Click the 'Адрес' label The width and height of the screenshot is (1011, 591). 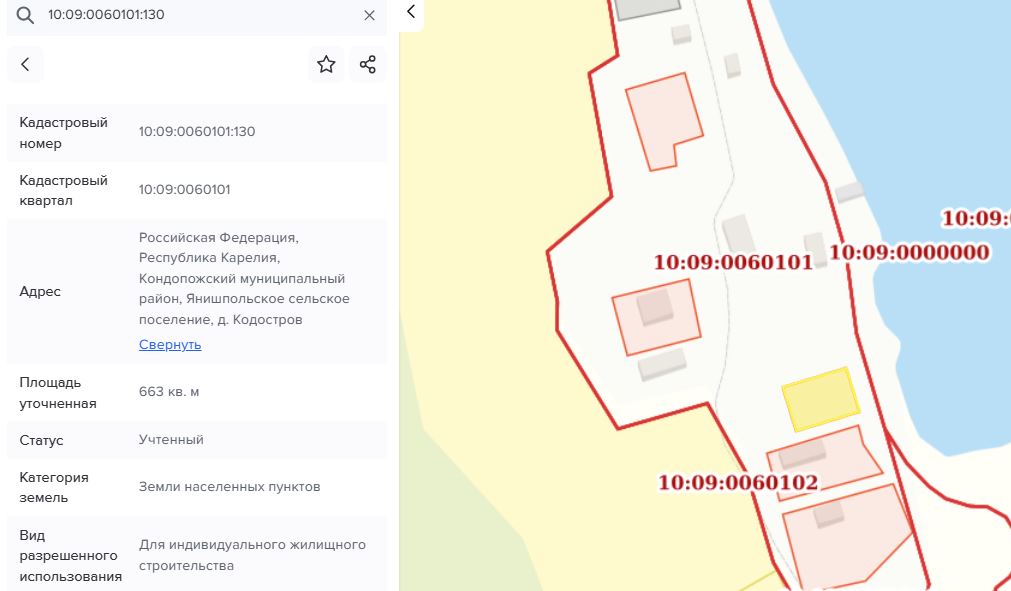pyautogui.click(x=40, y=291)
